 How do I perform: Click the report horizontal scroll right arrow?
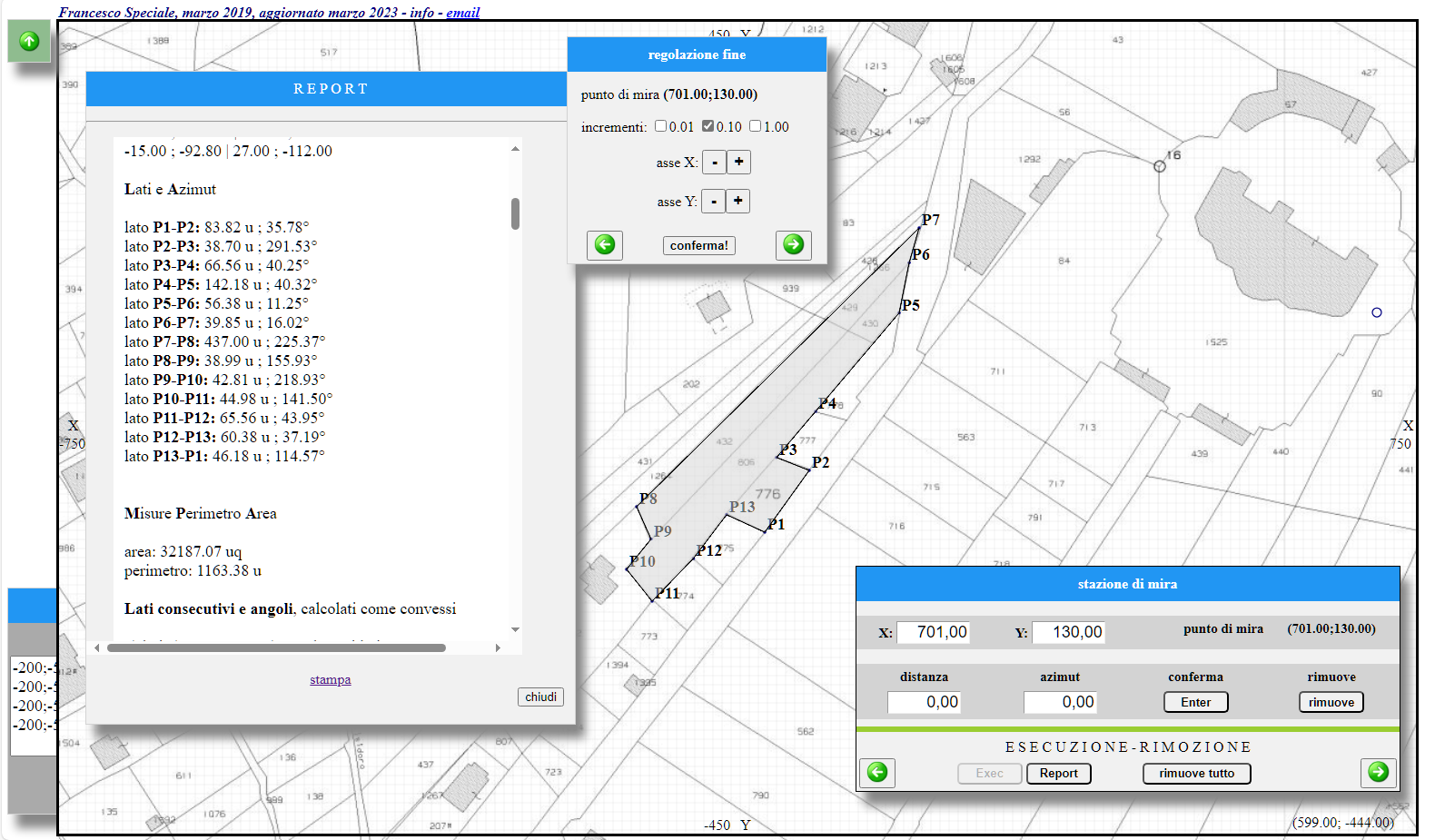498,647
